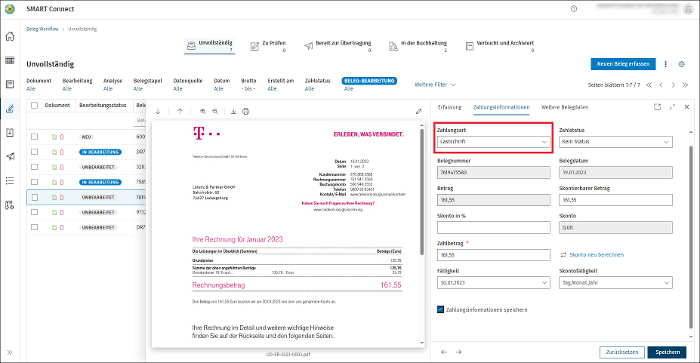Open the Zahlungsart dropdown
The image size is (700, 363).
tap(493, 142)
